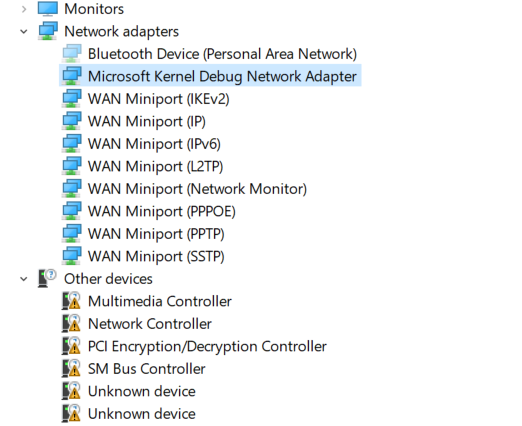Viewport: 522px width, 426px height.
Task: Select Microsoft Kernel Debug Network Adapter
Action: click(222, 76)
